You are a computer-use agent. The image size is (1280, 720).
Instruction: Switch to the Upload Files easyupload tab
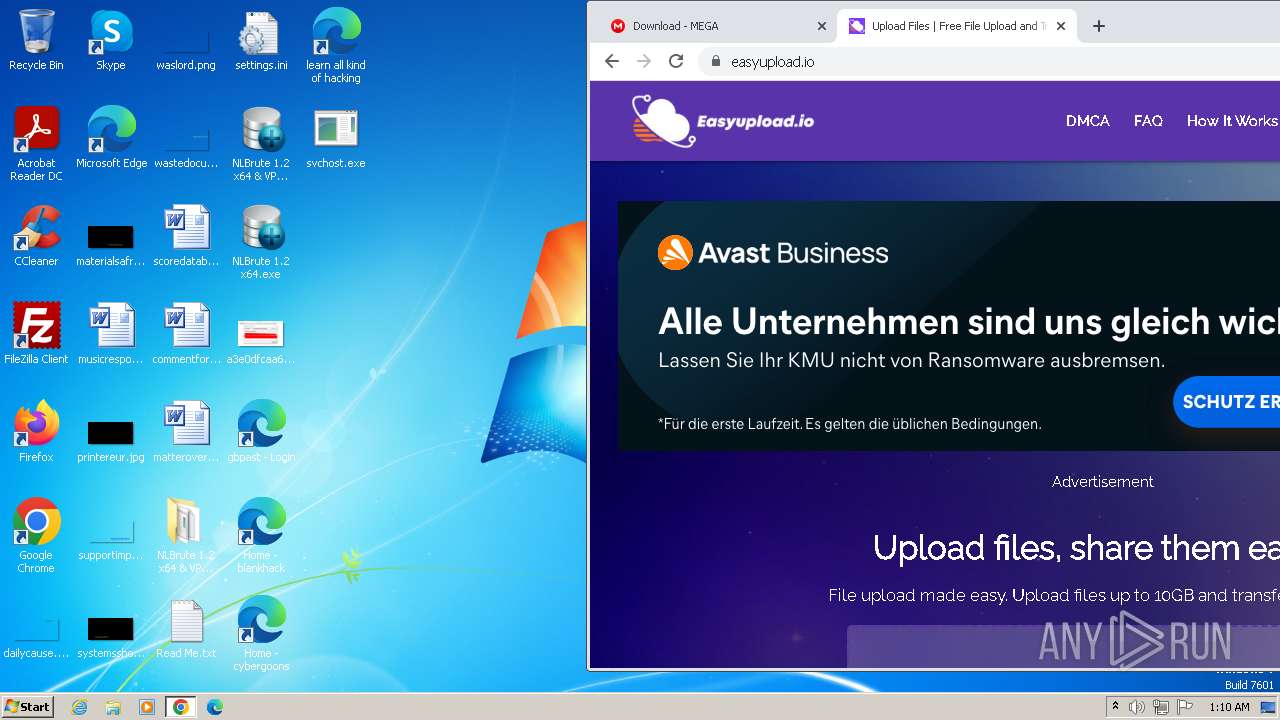pyautogui.click(x=955, y=26)
